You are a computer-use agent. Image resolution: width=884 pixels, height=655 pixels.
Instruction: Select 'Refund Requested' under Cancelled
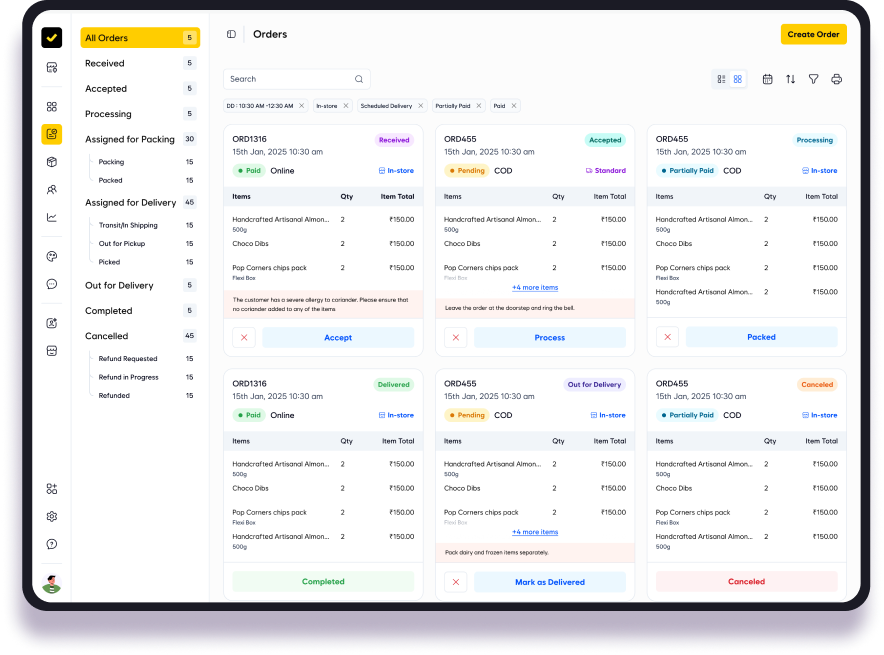point(128,359)
